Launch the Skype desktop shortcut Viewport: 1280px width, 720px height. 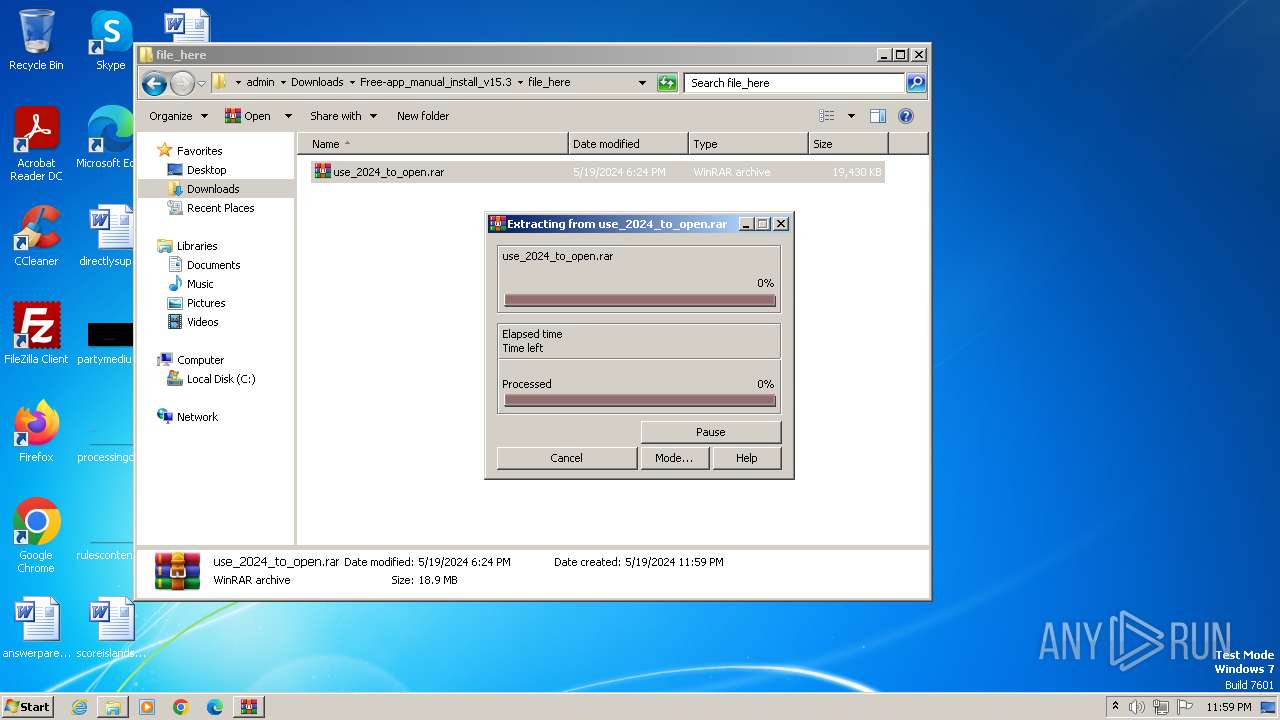point(110,41)
